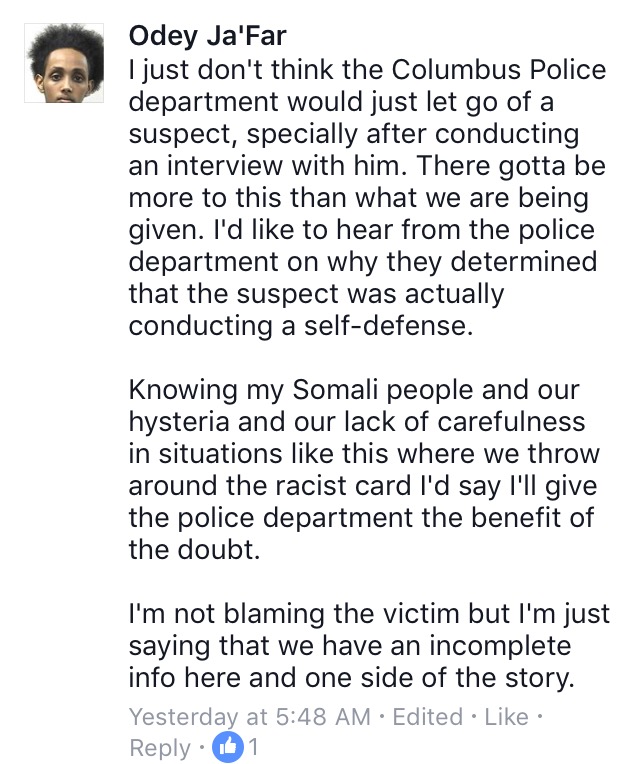Click the word 'self-defense' in the comment
This screenshot has height=764, width=640.
388,325
